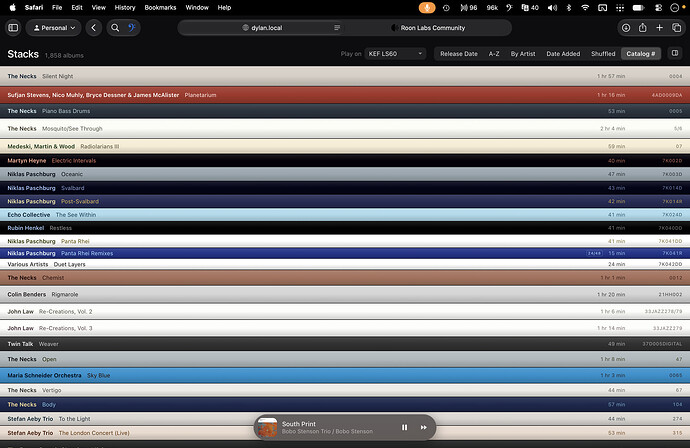Image resolution: width=690 pixels, height=448 pixels.
Task: Open Various Artists Duet Layers
Action: coord(345,264)
